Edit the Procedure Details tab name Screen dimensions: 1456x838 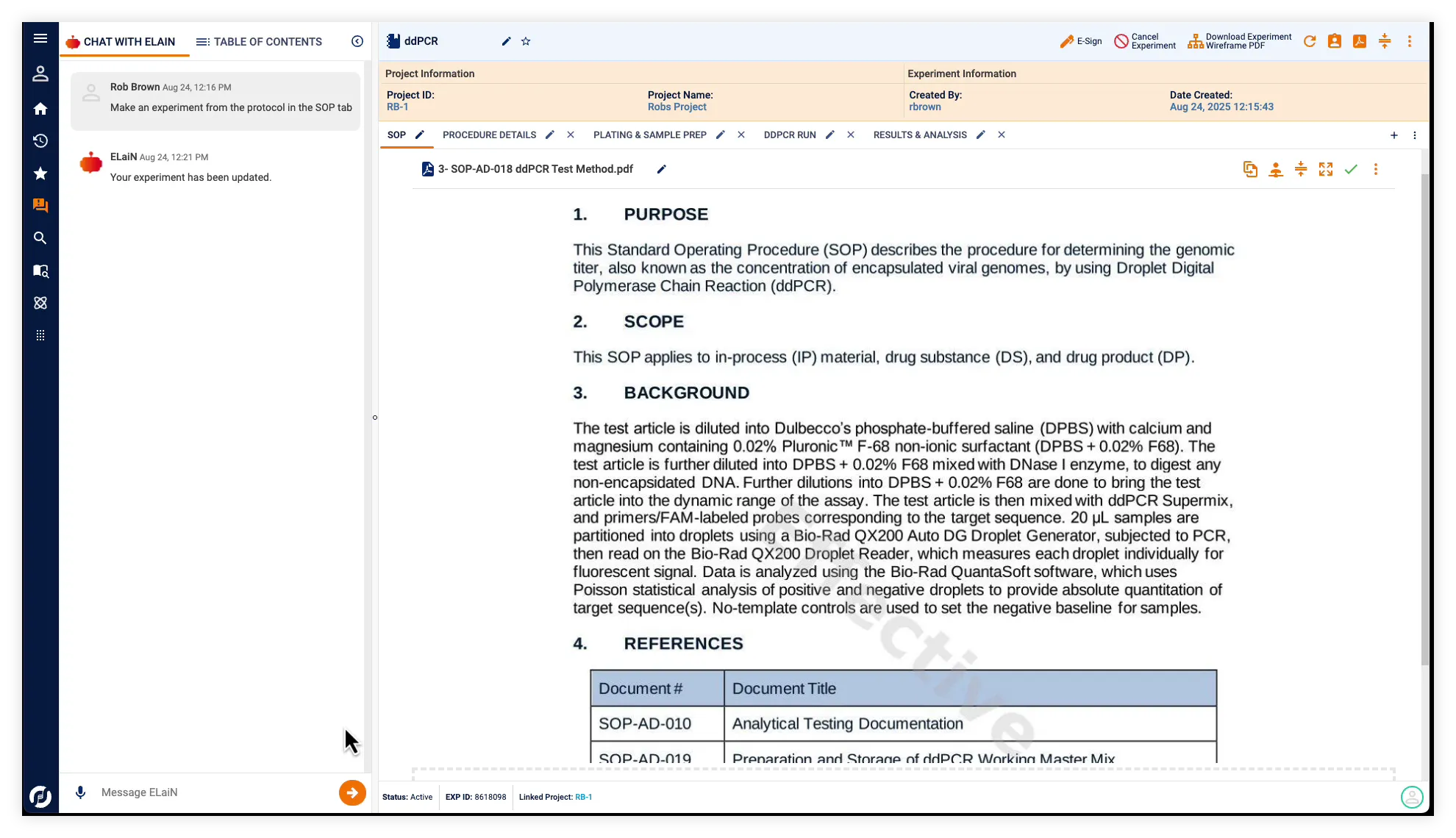click(550, 135)
